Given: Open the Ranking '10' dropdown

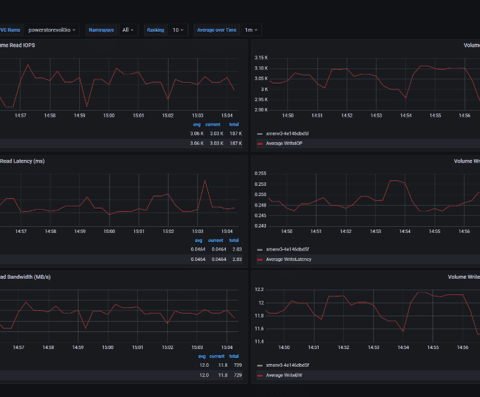Looking at the screenshot, I should click(178, 30).
